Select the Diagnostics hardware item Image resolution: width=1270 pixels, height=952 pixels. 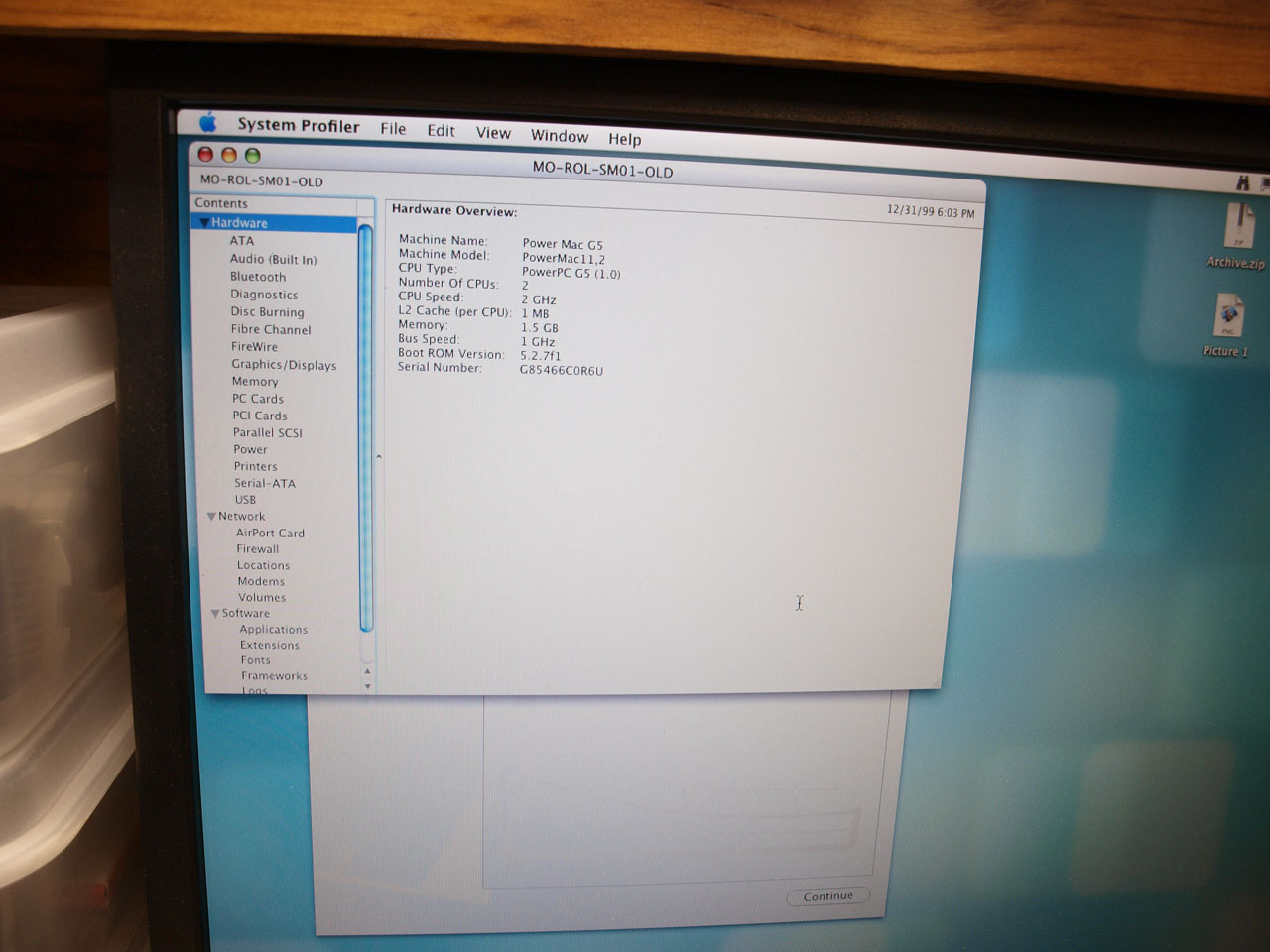pos(264,295)
